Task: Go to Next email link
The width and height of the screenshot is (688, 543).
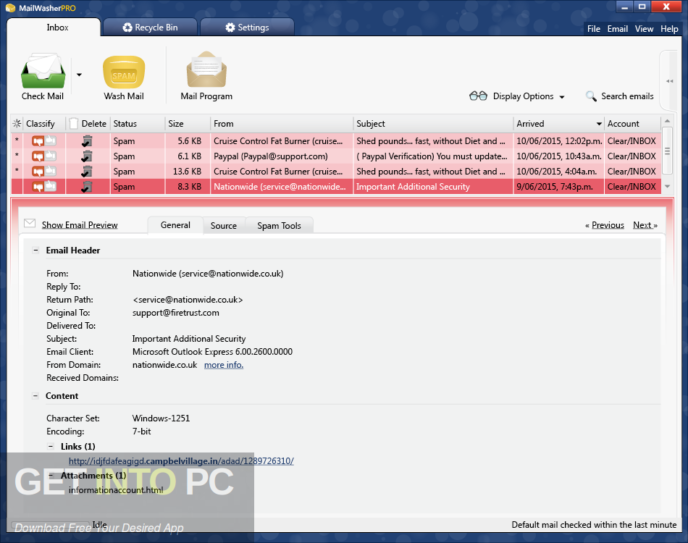Action: point(642,225)
